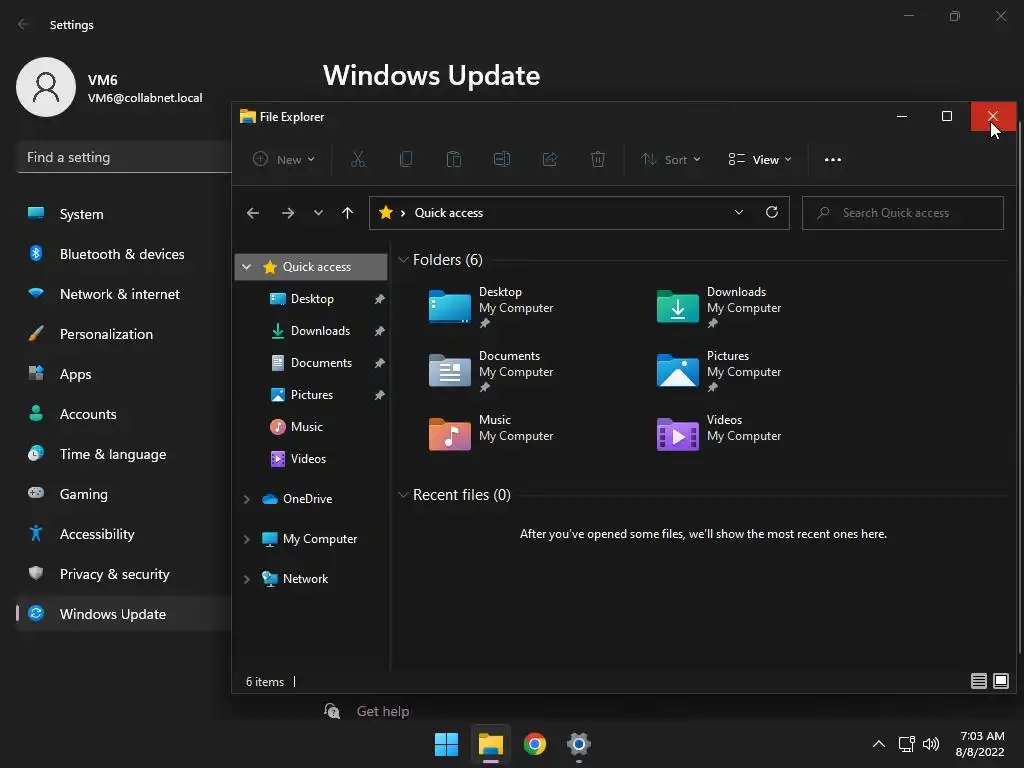This screenshot has width=1024, height=768.
Task: Click the Copy icon in File Explorer toolbar
Action: click(406, 159)
